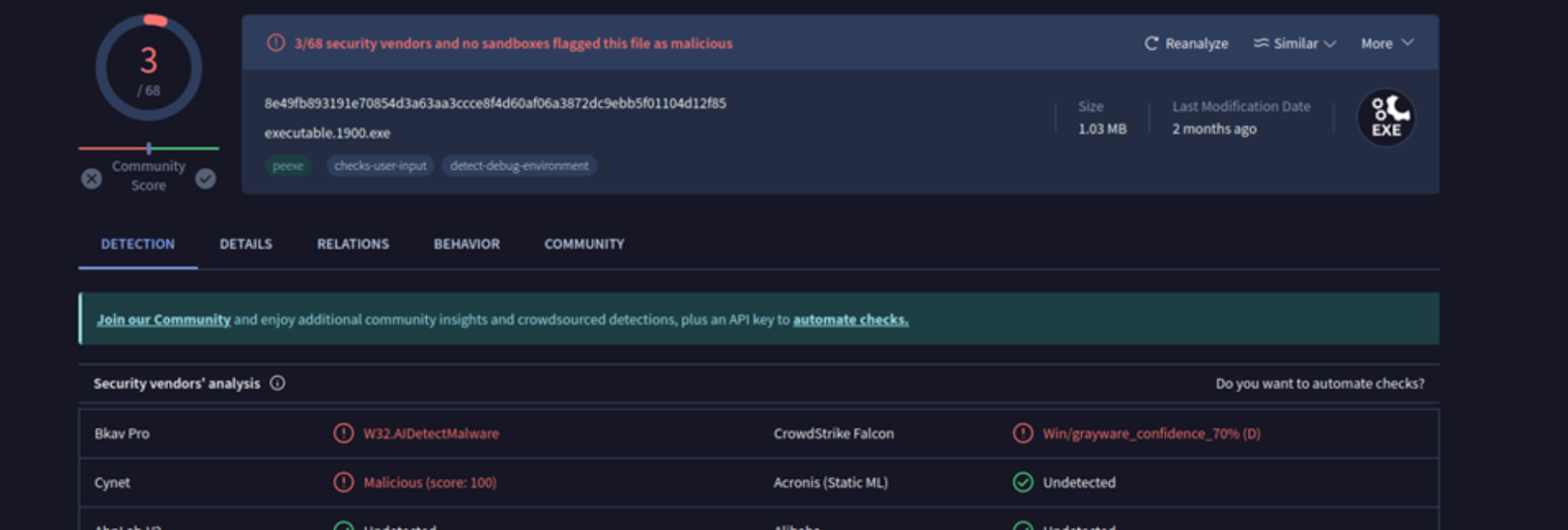The height and width of the screenshot is (530, 1568).
Task: Click CrowdStrike Falcon warning icon
Action: tap(1022, 434)
